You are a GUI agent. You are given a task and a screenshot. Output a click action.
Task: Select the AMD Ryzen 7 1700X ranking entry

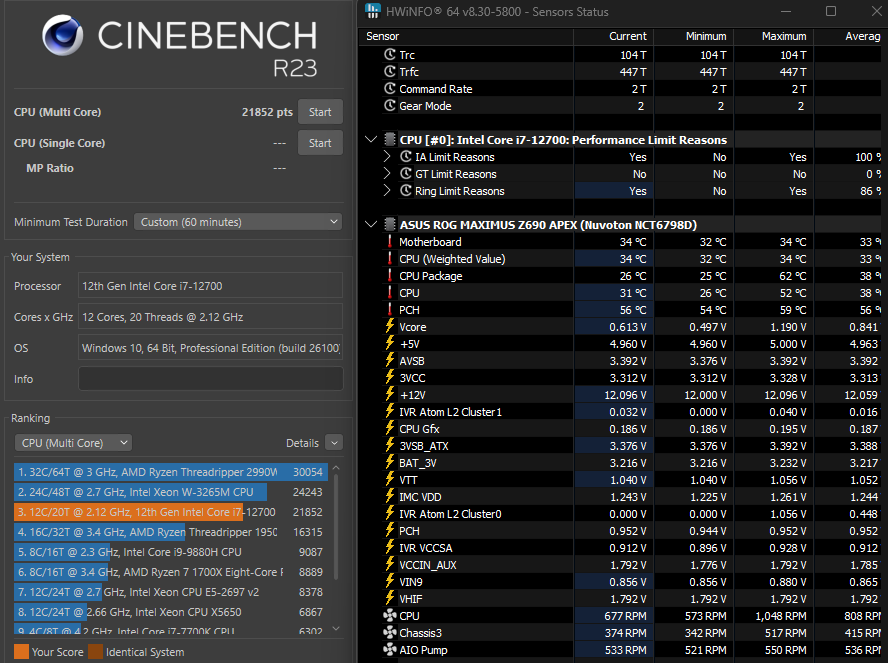coord(170,572)
